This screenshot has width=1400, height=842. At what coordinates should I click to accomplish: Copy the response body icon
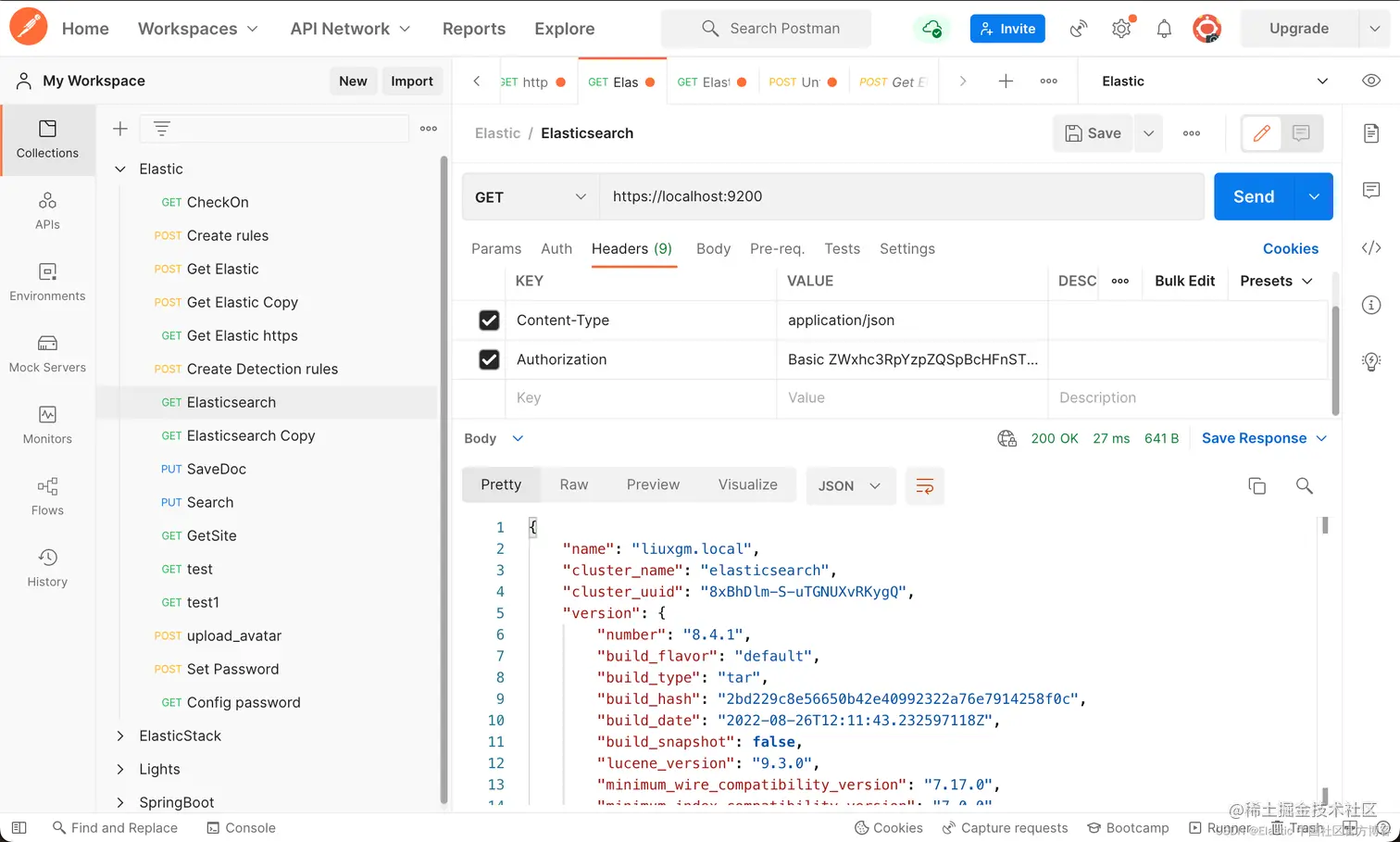tap(1257, 485)
